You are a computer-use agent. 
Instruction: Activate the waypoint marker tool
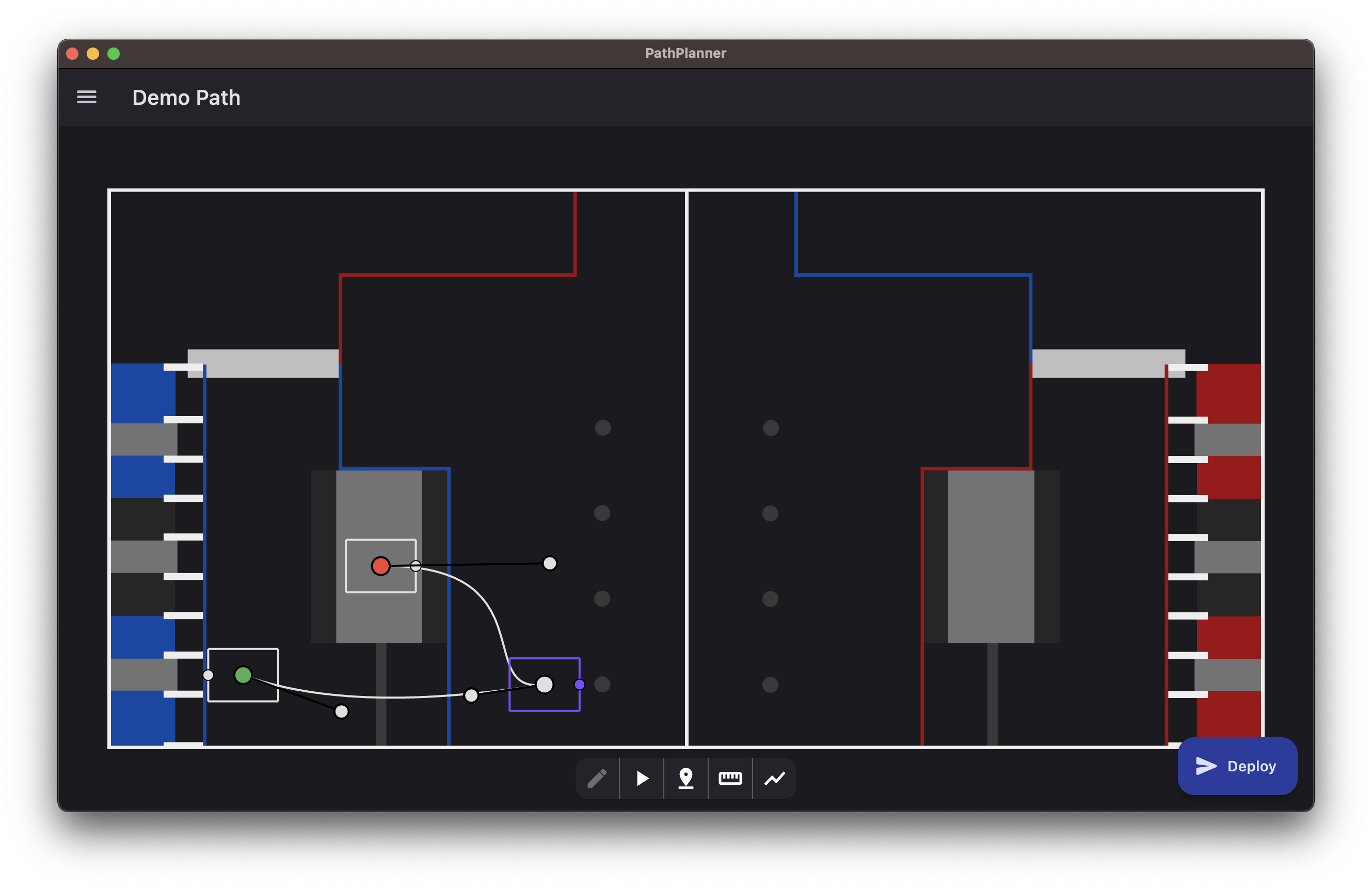coord(686,779)
